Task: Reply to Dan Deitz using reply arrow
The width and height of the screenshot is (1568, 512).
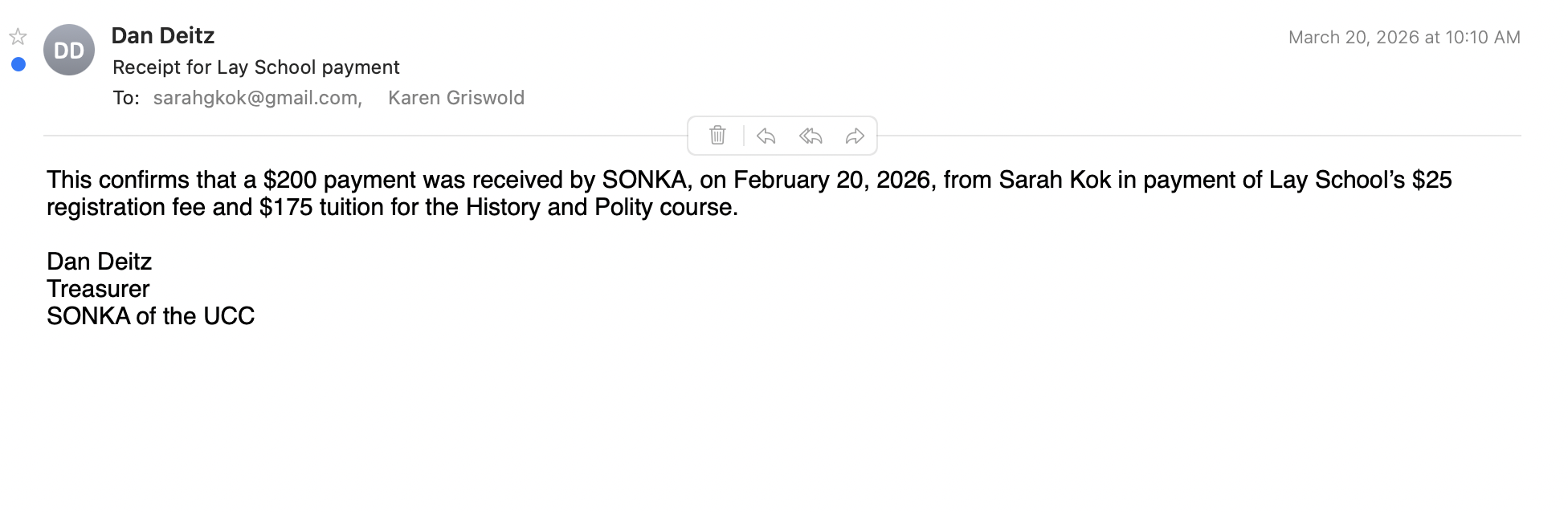Action: 766,136
